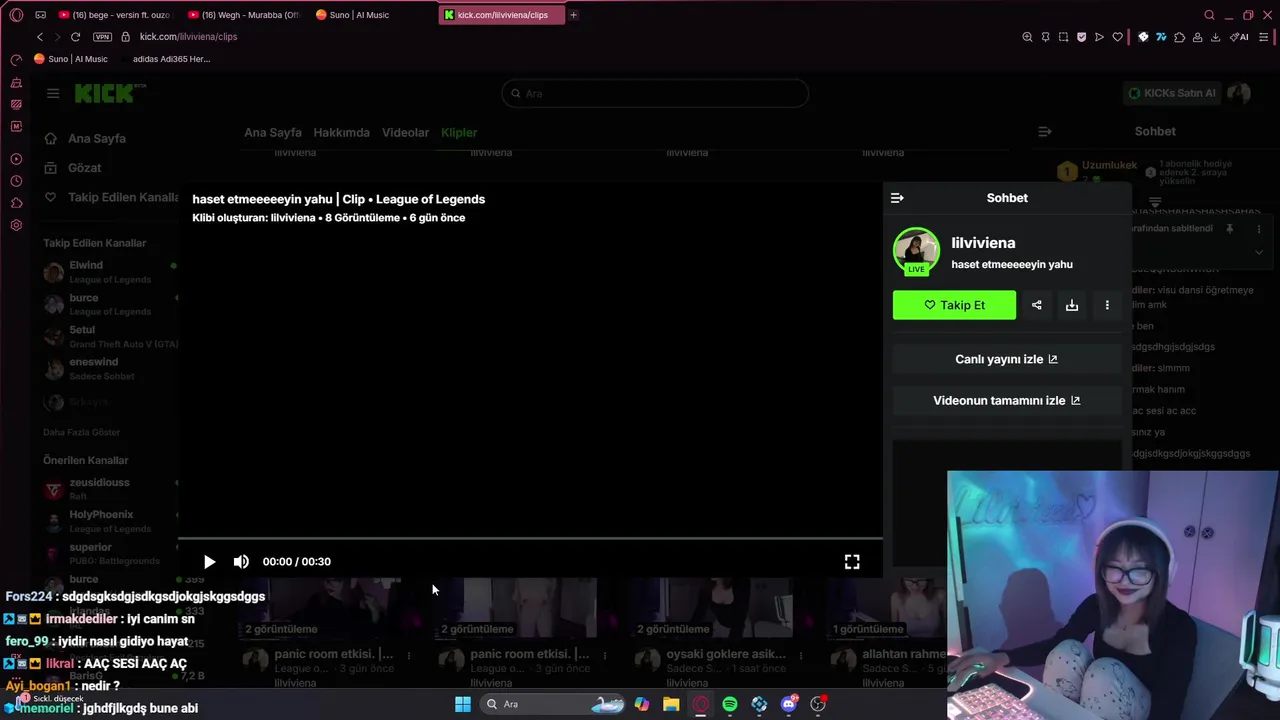Mute the clip volume speaker icon
The width and height of the screenshot is (1280, 720).
(241, 562)
